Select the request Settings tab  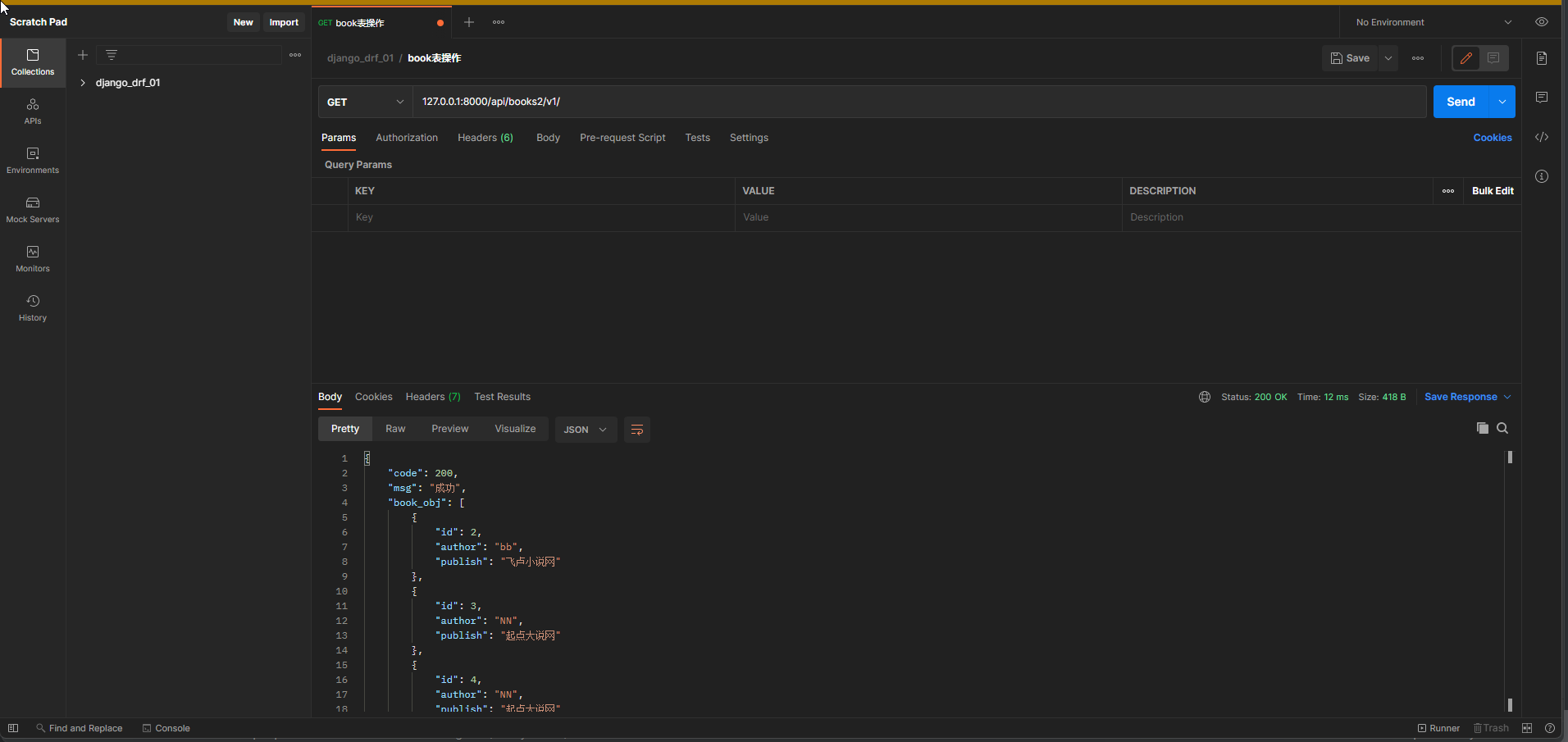(x=749, y=138)
